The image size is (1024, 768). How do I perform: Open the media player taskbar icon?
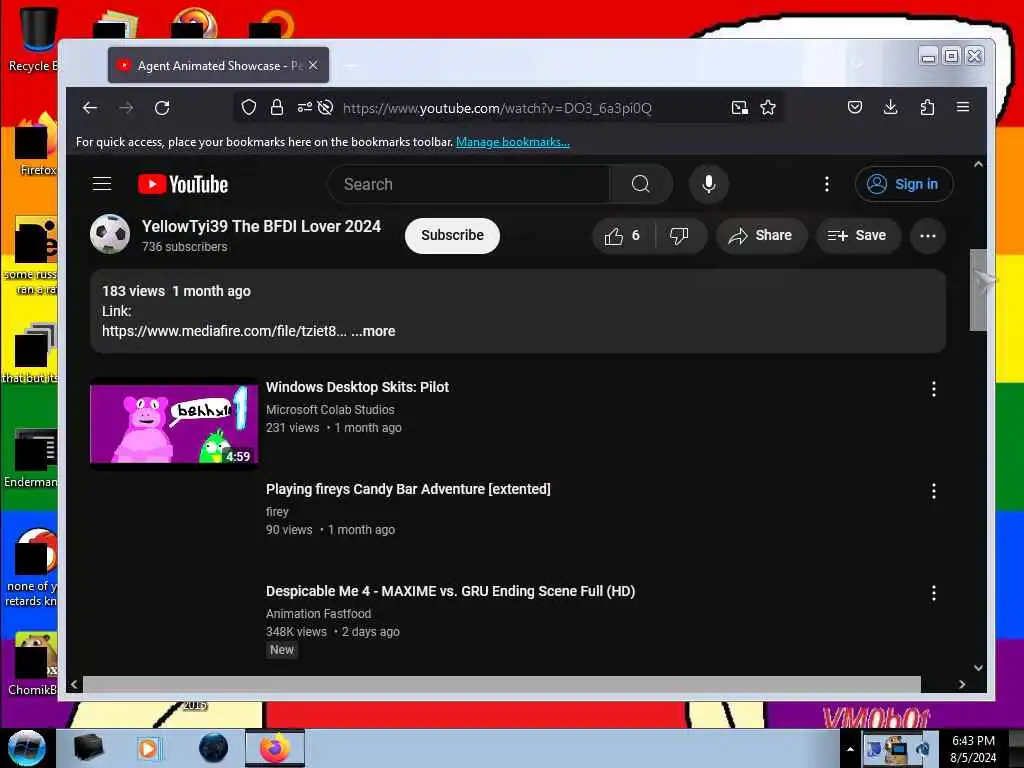coord(148,748)
